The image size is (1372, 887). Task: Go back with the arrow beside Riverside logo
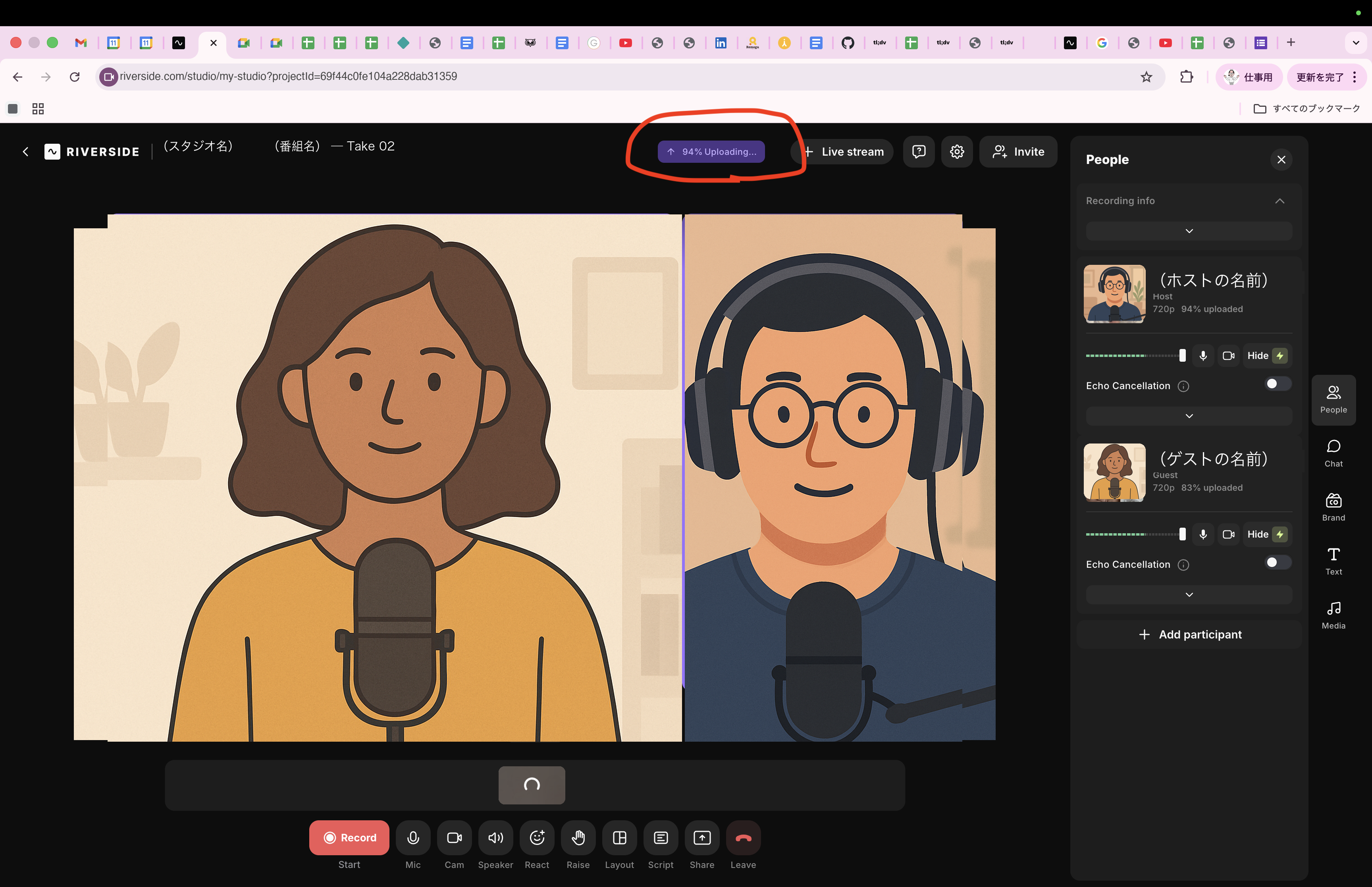coord(25,152)
